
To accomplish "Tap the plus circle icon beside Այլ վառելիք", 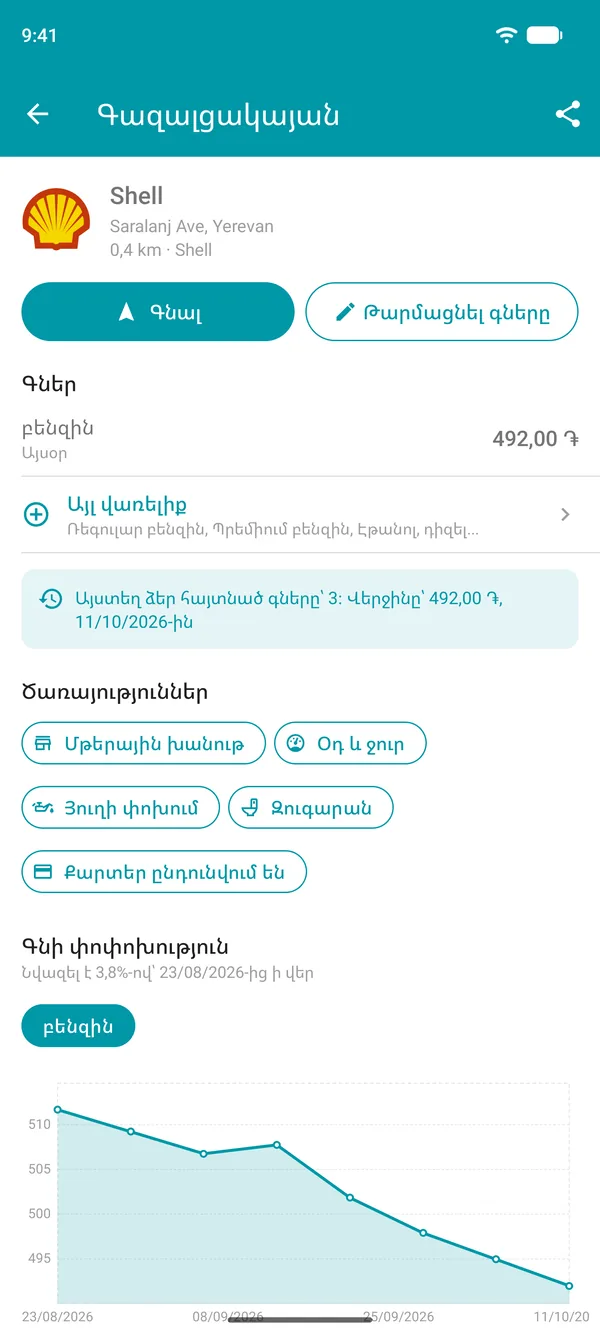I will 35,515.
